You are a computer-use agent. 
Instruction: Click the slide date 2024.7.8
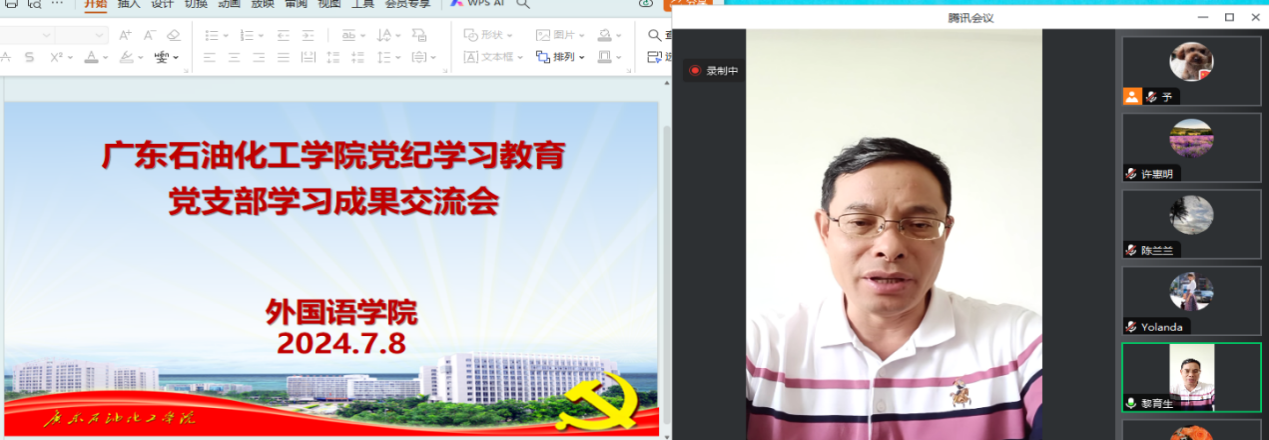[342, 343]
